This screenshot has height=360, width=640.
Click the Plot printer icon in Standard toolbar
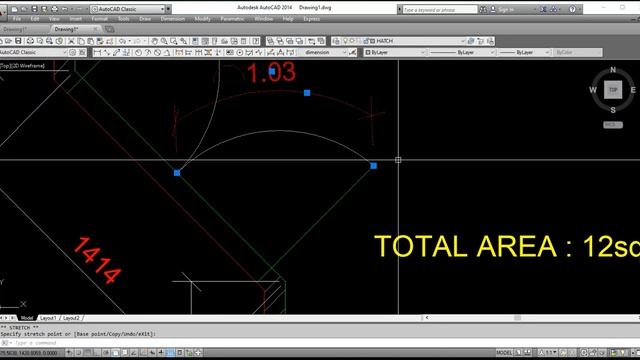point(30,41)
